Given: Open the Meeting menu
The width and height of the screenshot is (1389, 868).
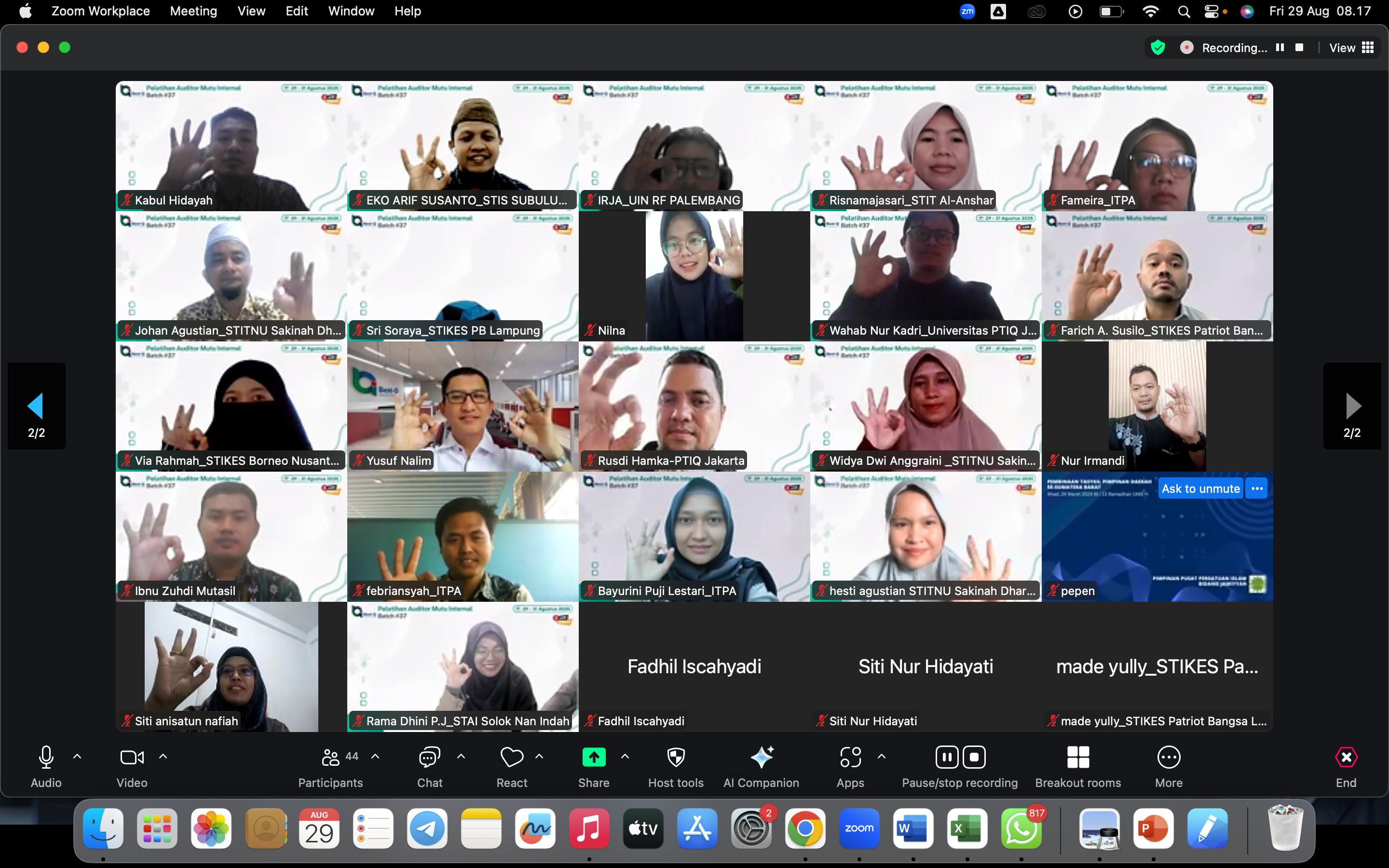Looking at the screenshot, I should (193, 11).
